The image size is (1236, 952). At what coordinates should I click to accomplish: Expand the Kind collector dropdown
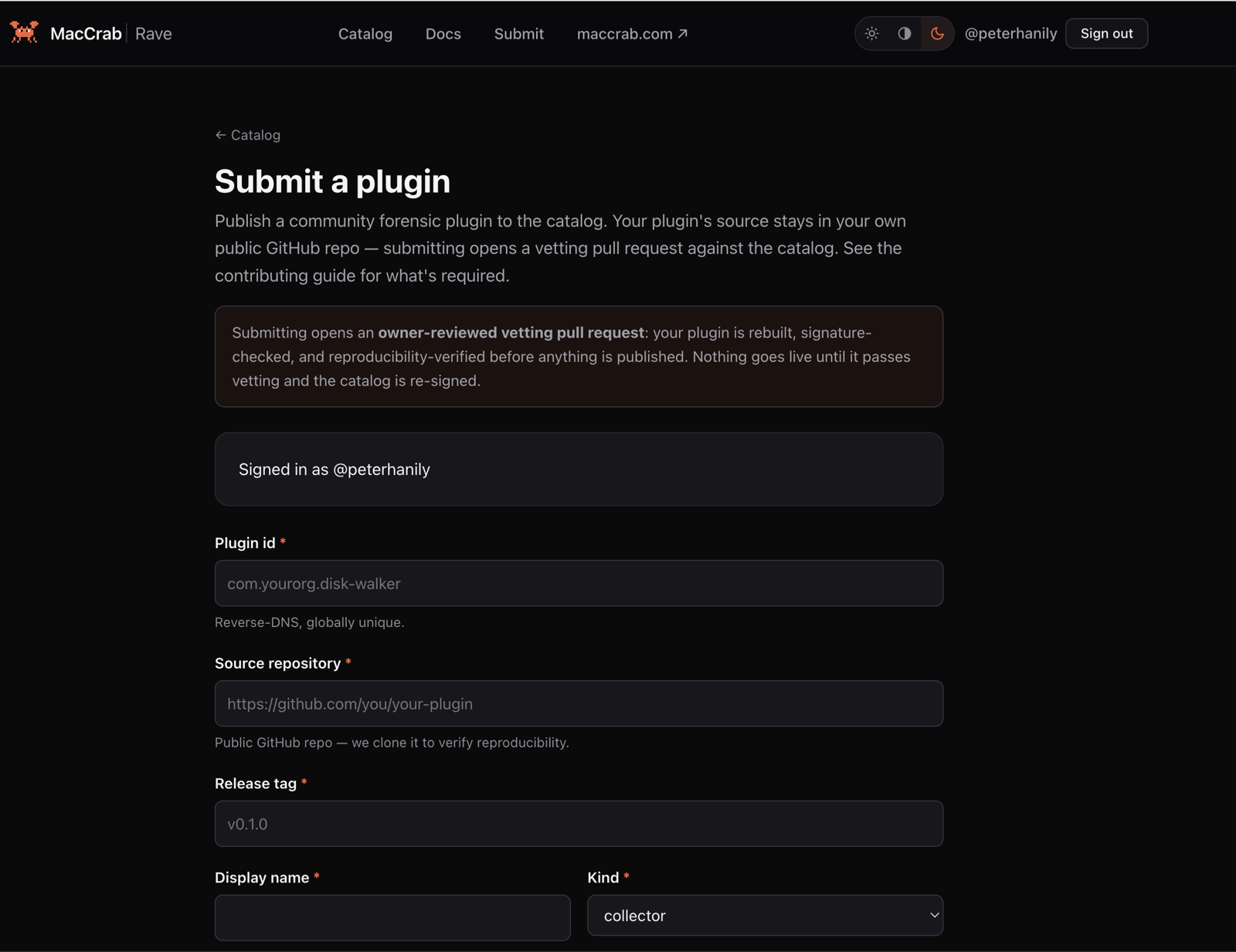pyautogui.click(x=765, y=916)
